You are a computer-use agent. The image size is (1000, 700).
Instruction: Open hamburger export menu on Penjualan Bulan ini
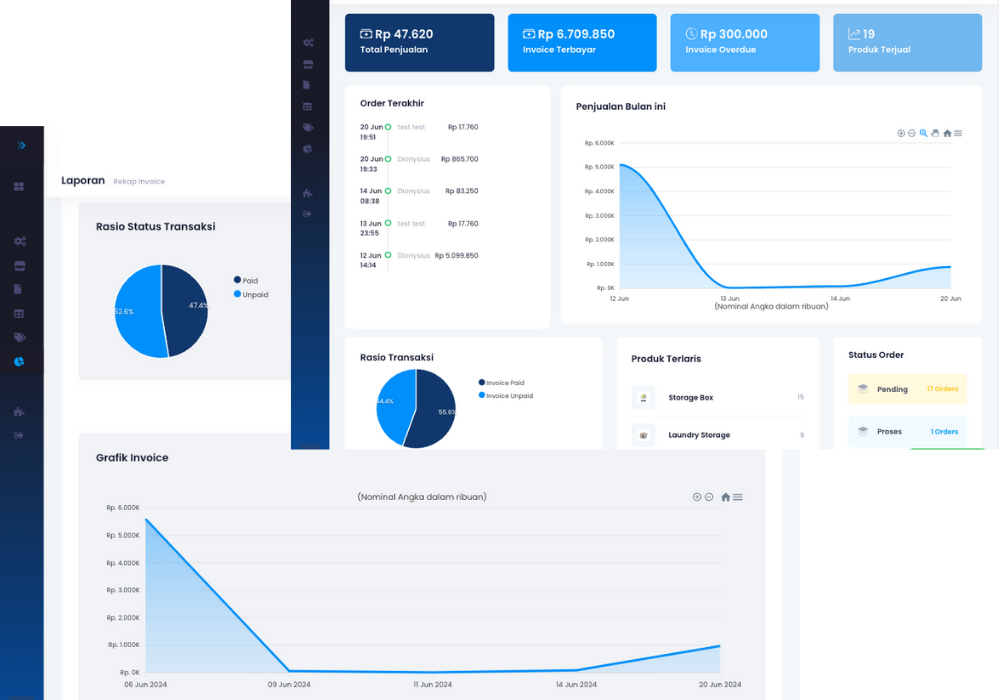point(958,133)
